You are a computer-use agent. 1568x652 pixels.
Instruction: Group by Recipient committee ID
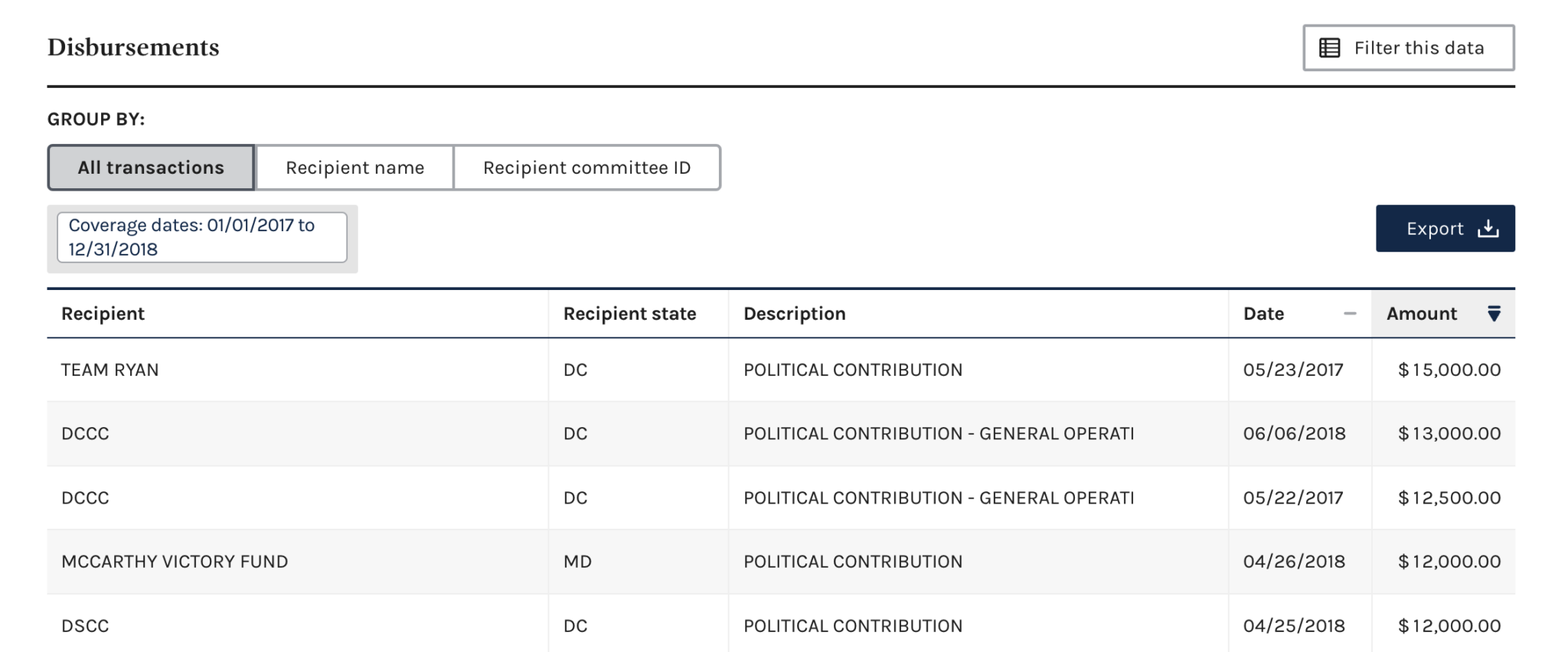tap(586, 168)
